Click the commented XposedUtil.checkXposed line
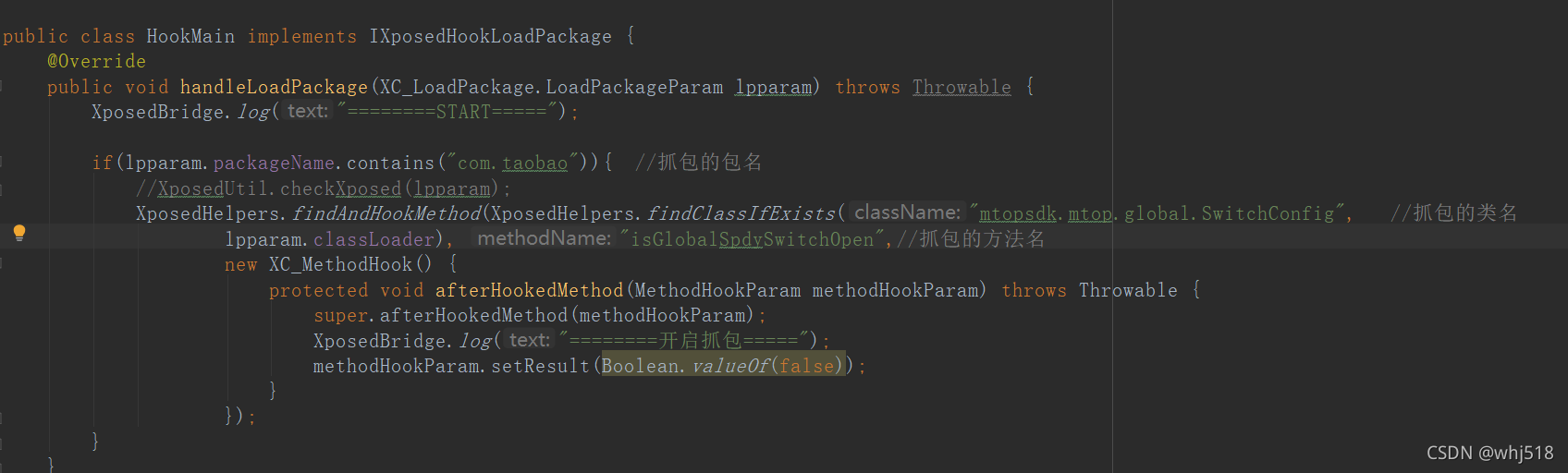 tap(323, 188)
